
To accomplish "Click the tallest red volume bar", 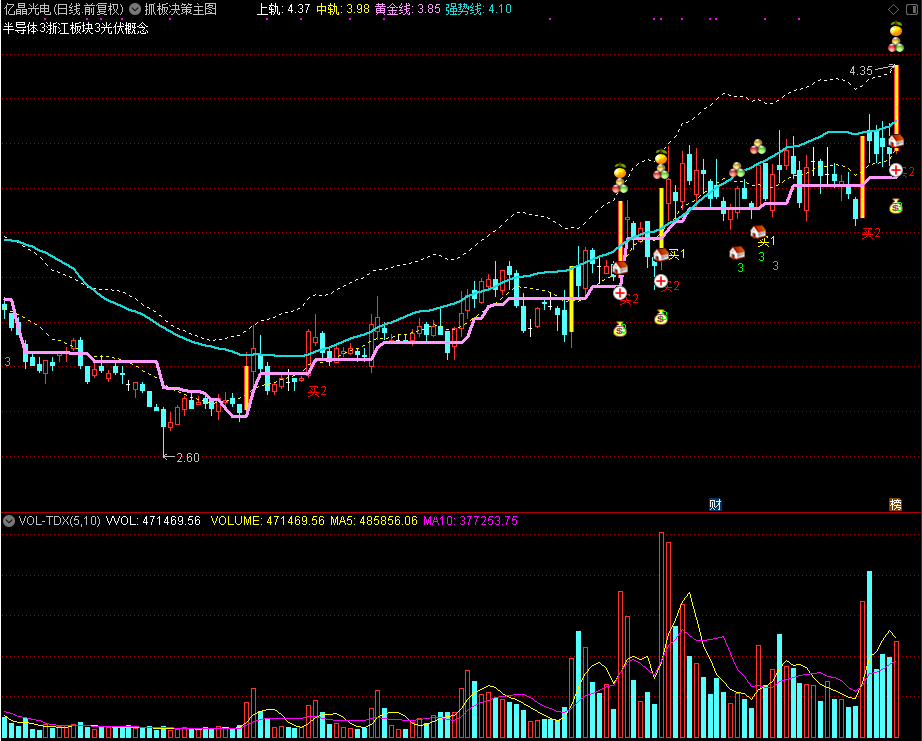I will click(662, 635).
